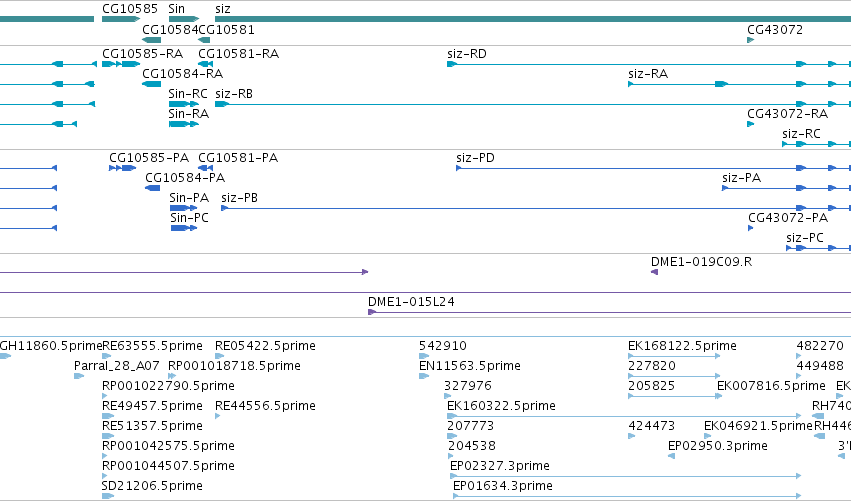851x501 pixels.
Task: Click the Parral_28_A07 arrow marker
Action: (79, 376)
